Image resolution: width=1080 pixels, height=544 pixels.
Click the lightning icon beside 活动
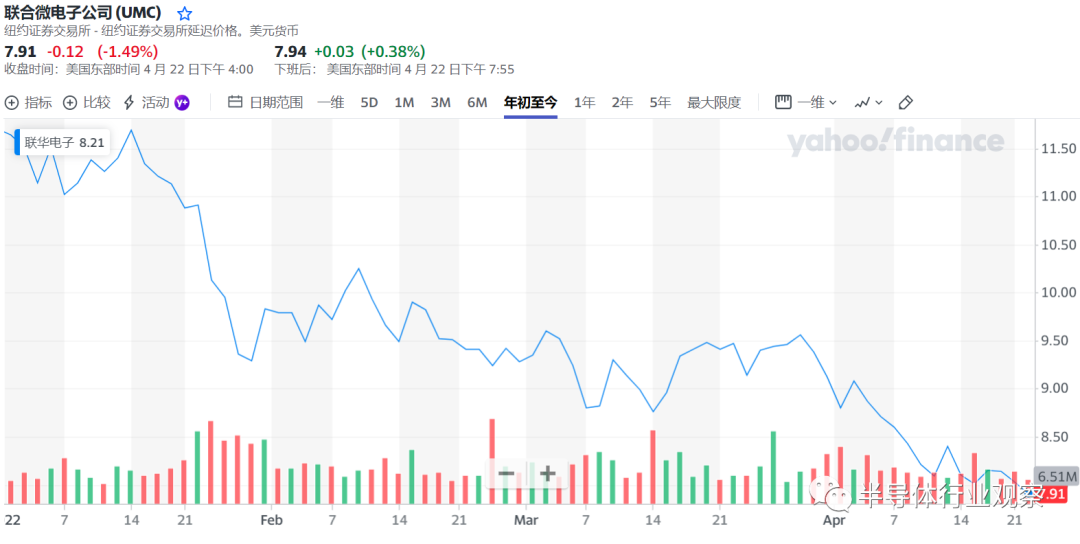(x=129, y=103)
